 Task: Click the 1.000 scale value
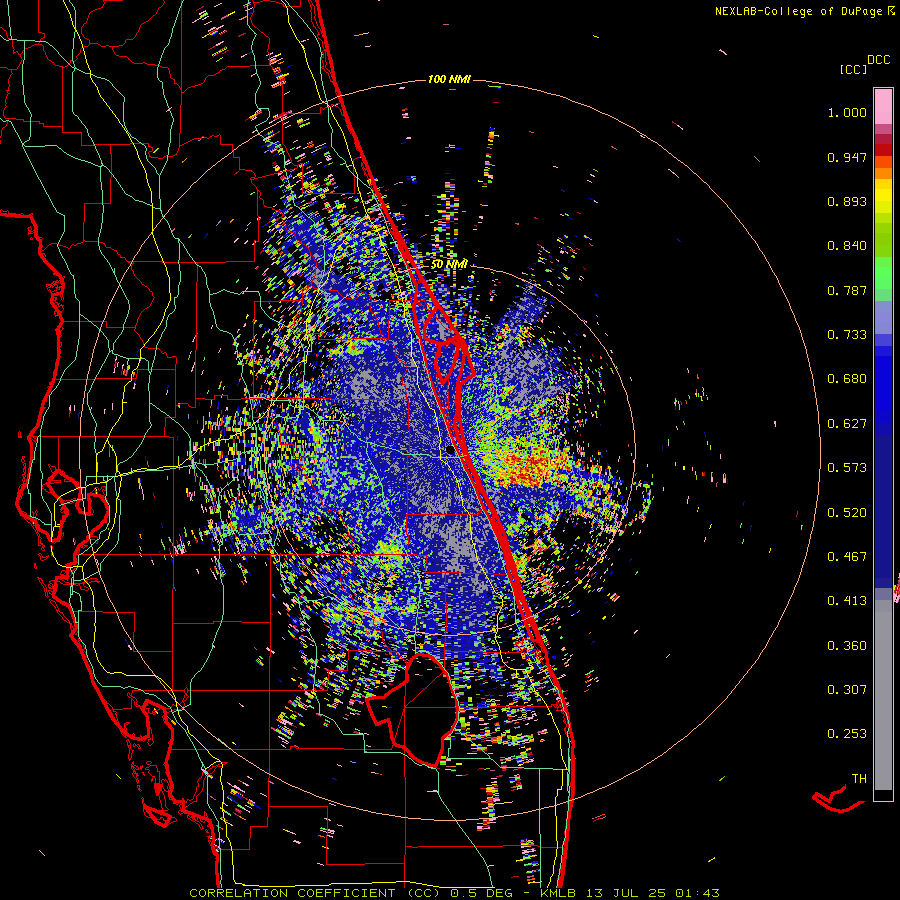coord(847,112)
